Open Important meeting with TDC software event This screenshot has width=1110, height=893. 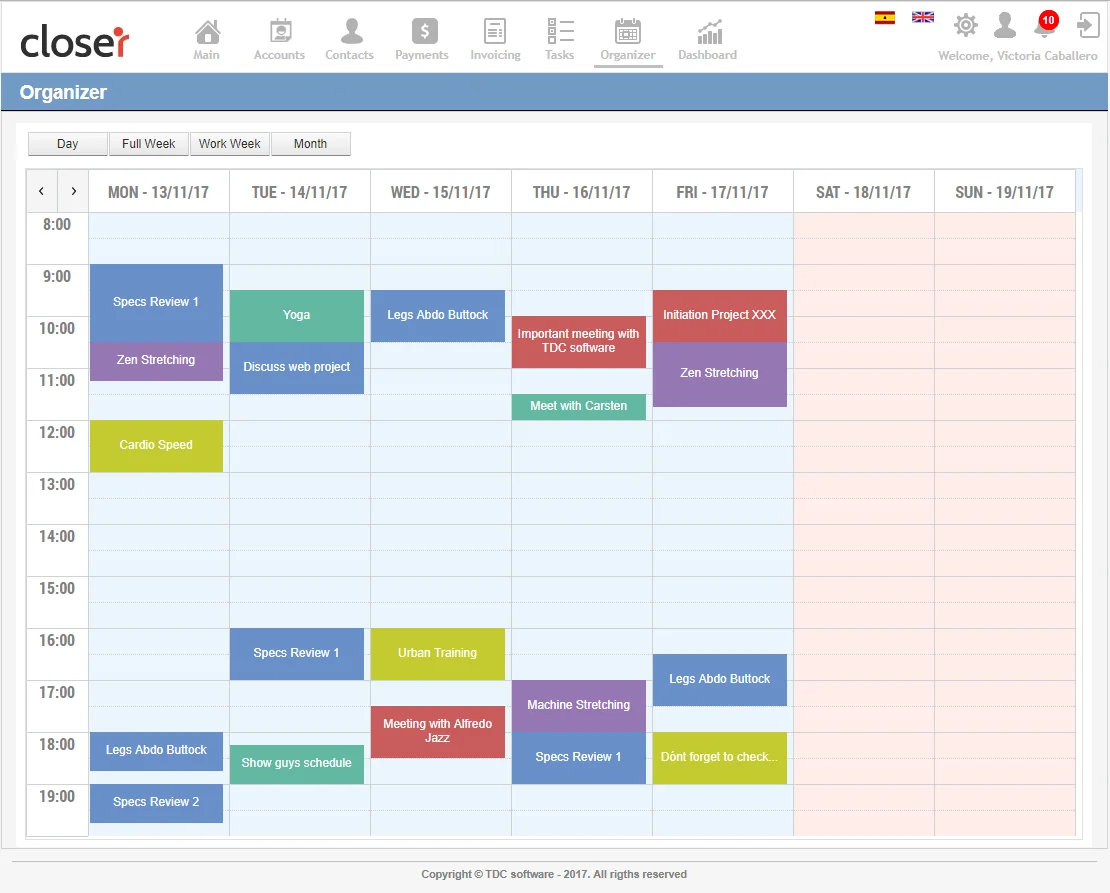[x=578, y=341]
